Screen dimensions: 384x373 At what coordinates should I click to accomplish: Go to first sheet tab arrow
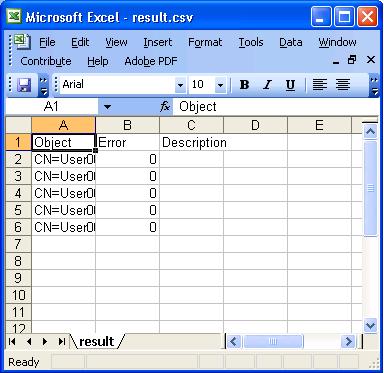pos(12,341)
